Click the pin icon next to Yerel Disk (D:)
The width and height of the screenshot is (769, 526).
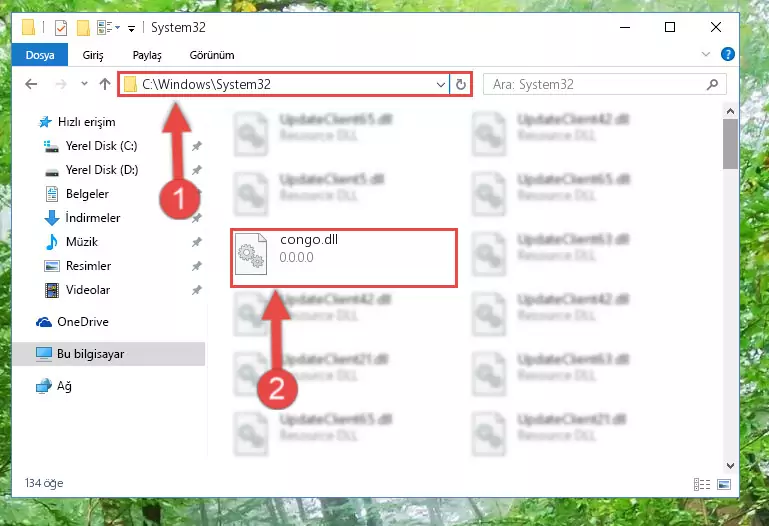(x=197, y=170)
